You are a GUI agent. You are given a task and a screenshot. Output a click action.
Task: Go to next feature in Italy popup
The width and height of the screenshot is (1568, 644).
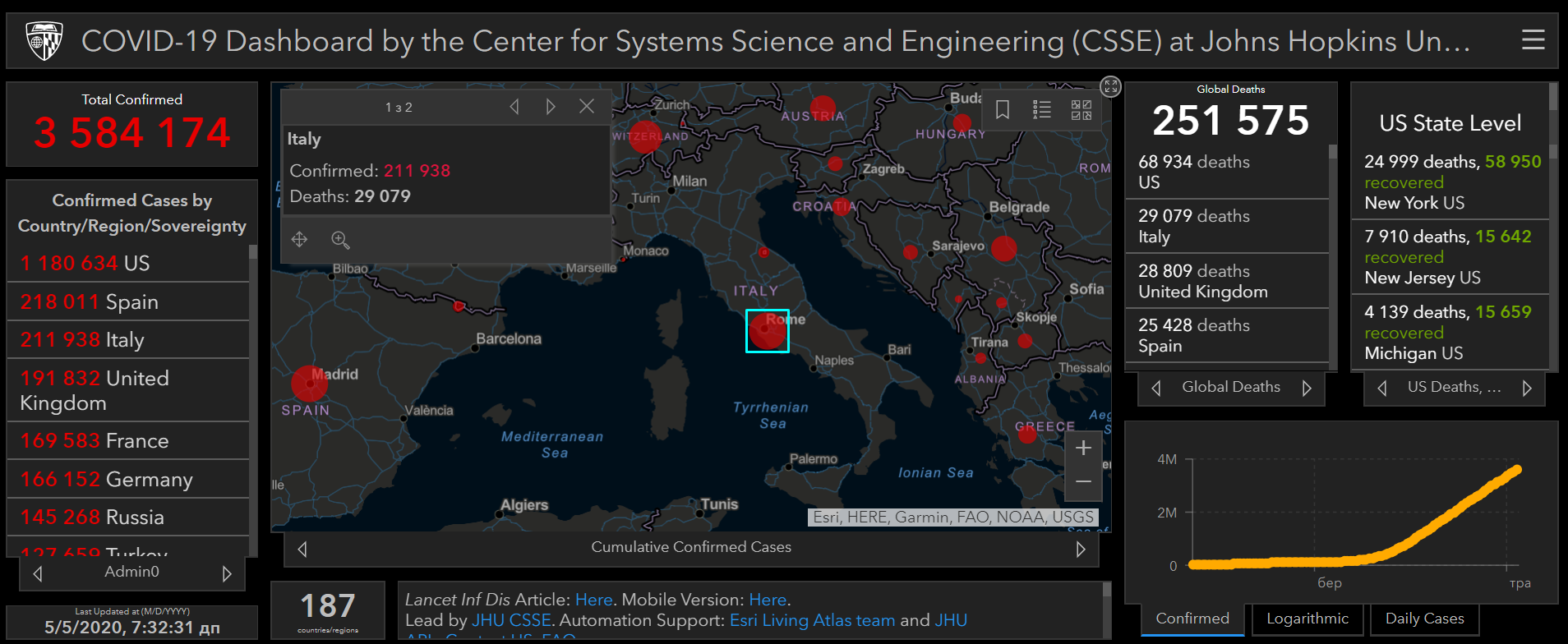point(551,107)
